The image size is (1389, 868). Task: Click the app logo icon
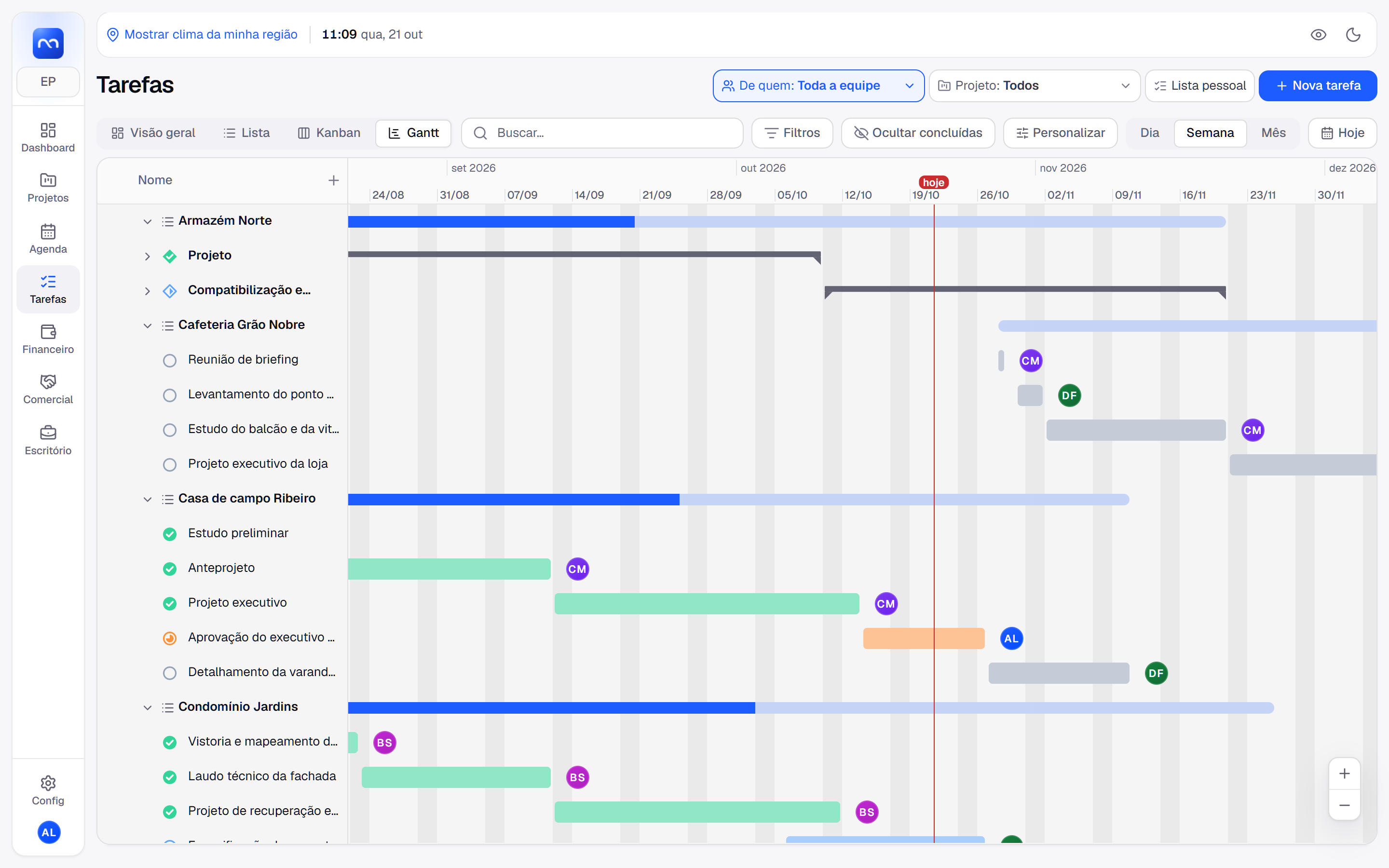(48, 43)
